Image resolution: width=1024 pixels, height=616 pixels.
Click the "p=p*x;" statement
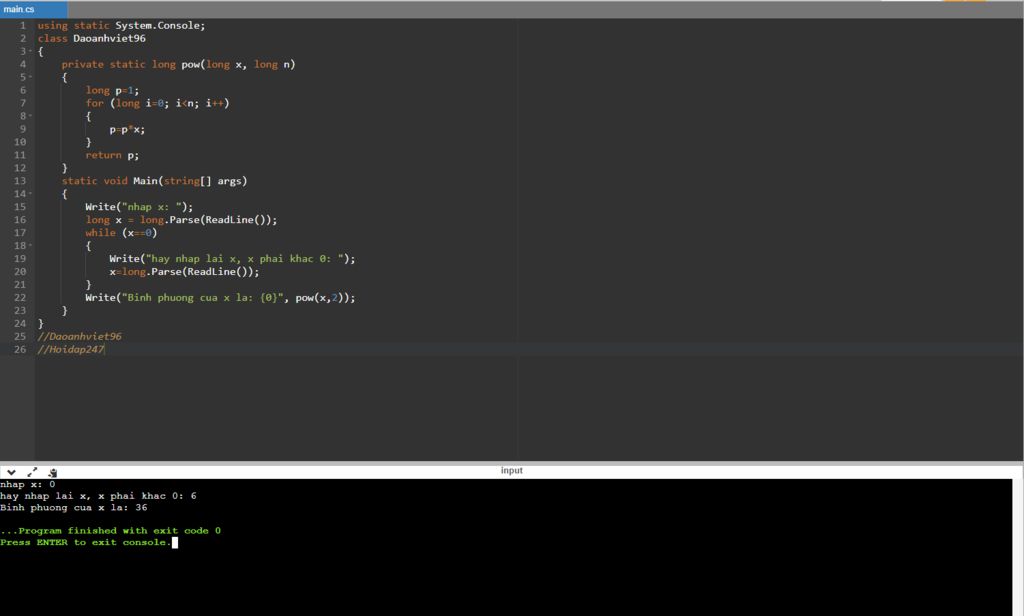tap(127, 129)
